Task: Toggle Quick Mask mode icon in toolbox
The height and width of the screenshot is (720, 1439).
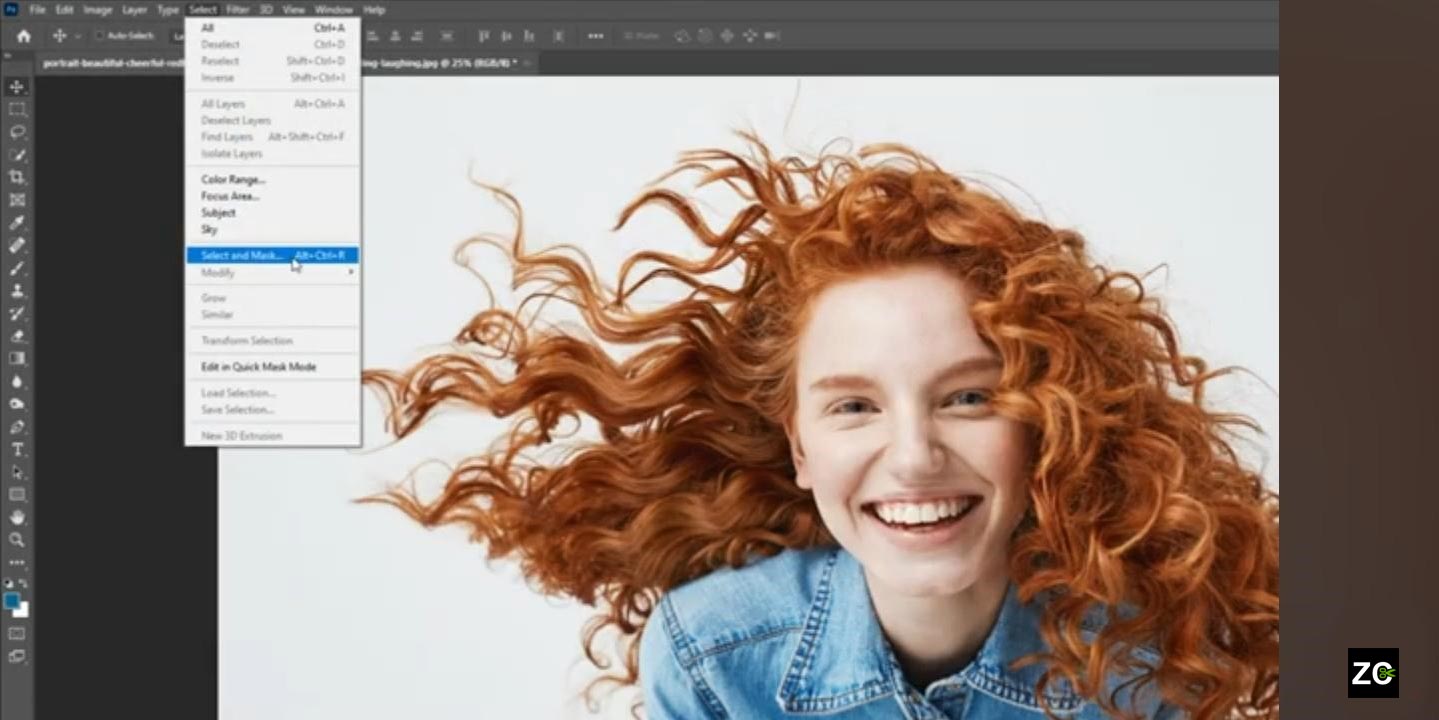Action: pyautogui.click(x=17, y=633)
